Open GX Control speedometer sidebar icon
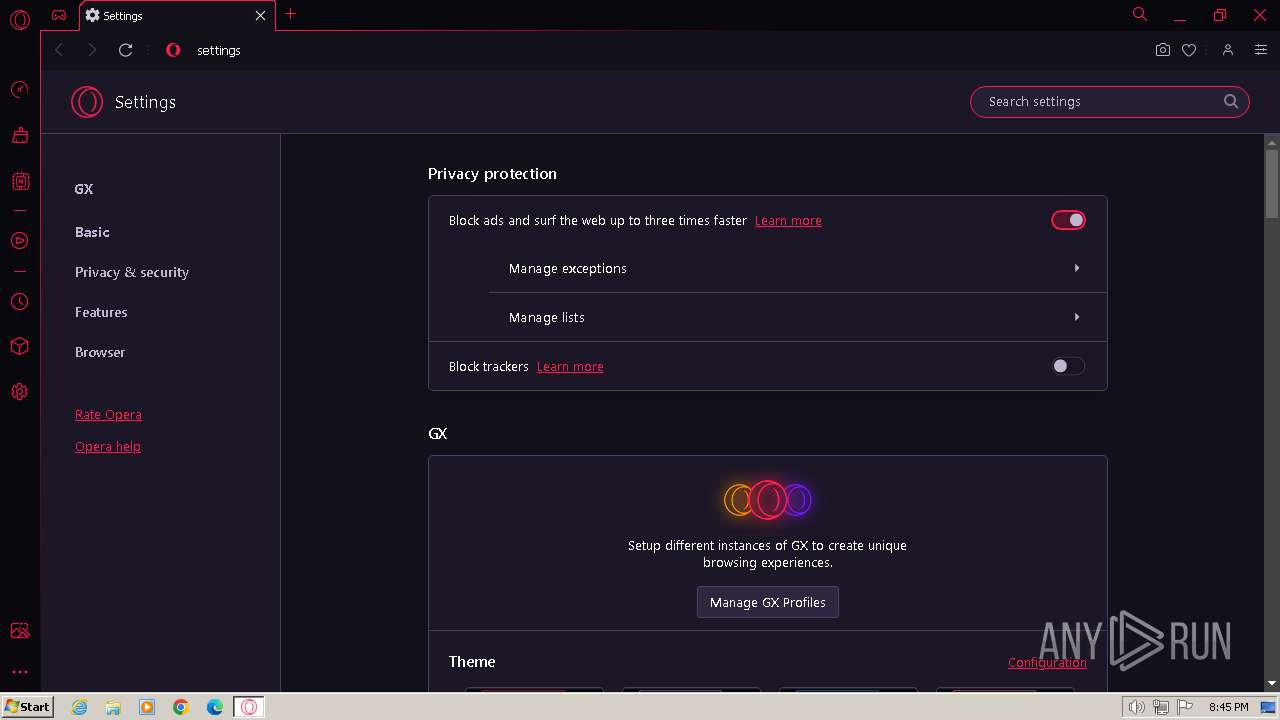The width and height of the screenshot is (1280, 720). pyautogui.click(x=19, y=90)
